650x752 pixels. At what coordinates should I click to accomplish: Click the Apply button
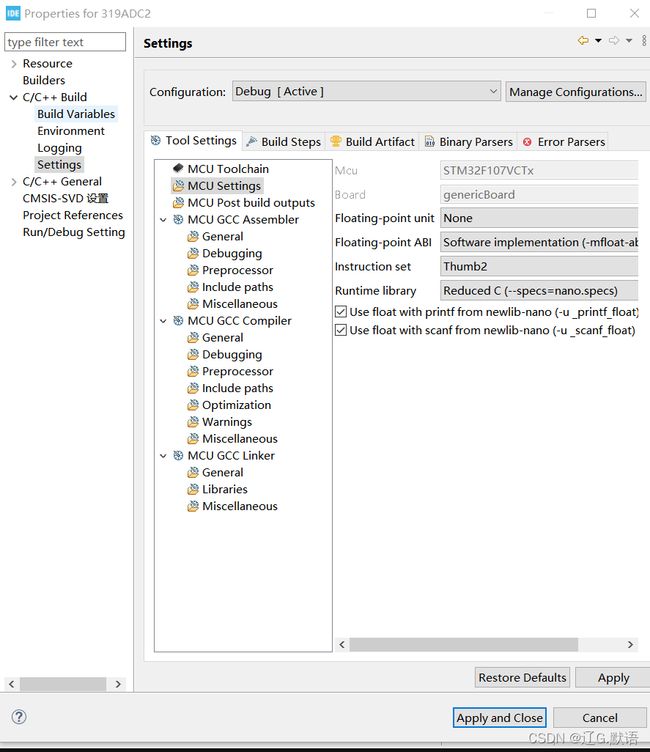coord(613,677)
